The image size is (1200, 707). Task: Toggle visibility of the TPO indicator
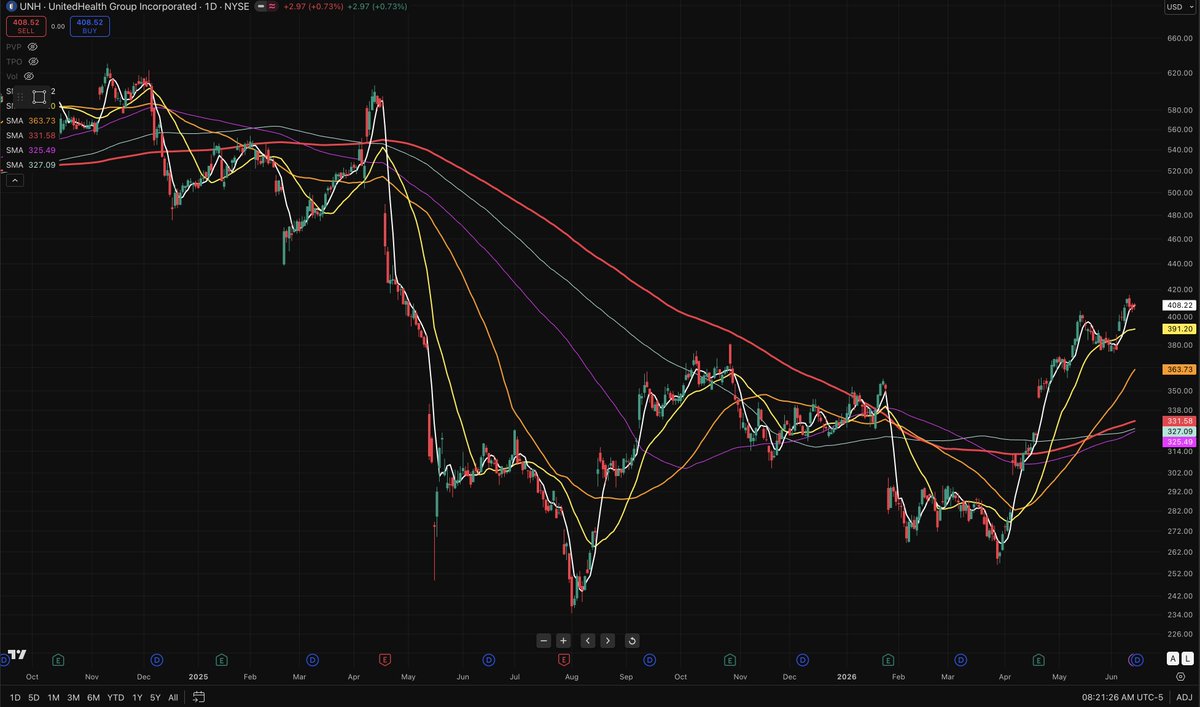click(33, 61)
